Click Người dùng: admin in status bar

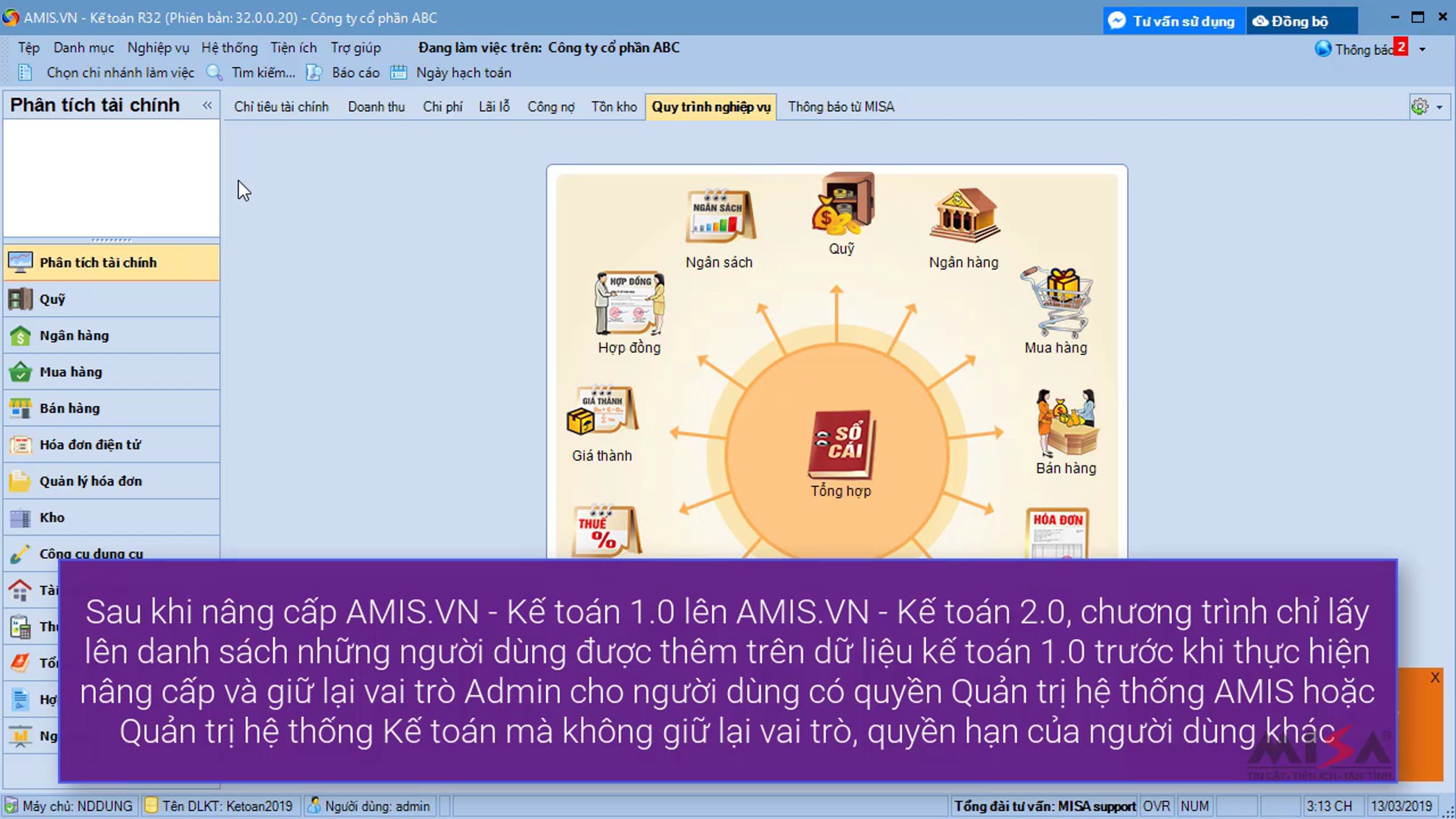(370, 806)
